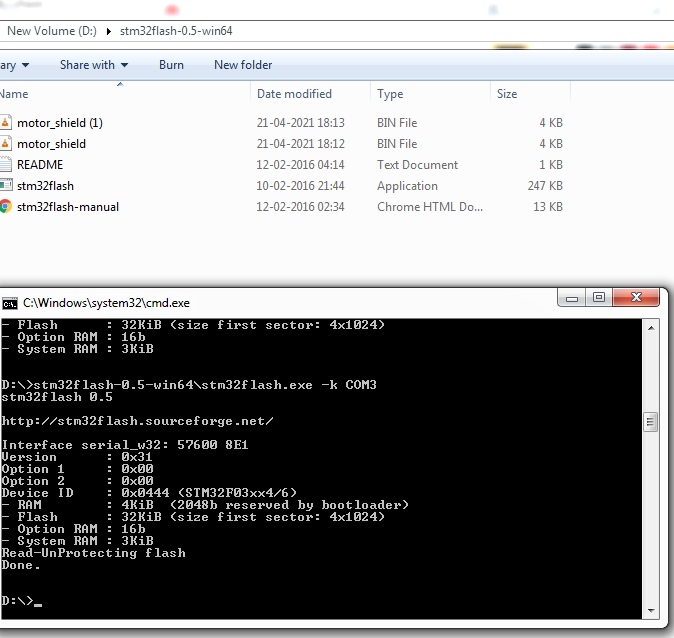Sort files by the Size column header

click(x=507, y=94)
